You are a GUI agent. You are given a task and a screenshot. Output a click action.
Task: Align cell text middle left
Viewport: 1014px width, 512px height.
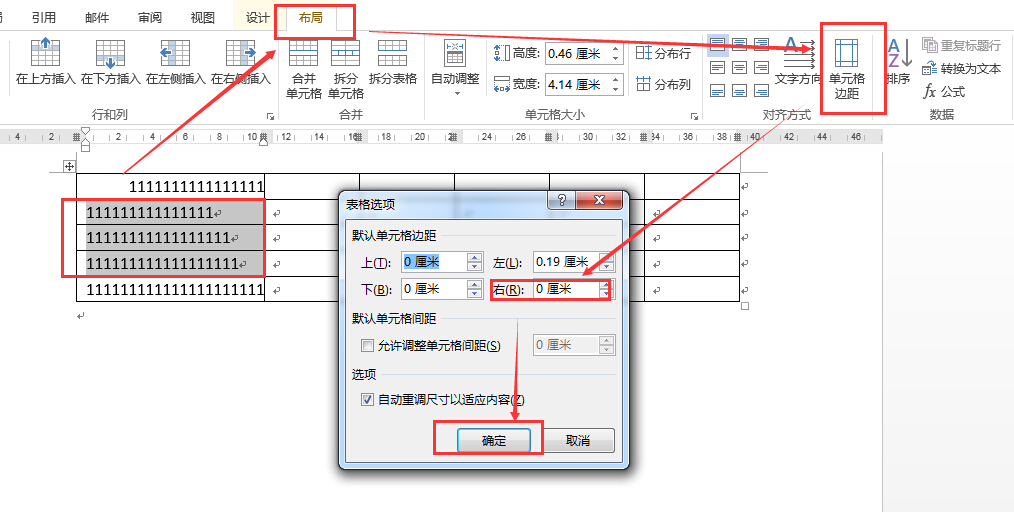click(x=718, y=67)
